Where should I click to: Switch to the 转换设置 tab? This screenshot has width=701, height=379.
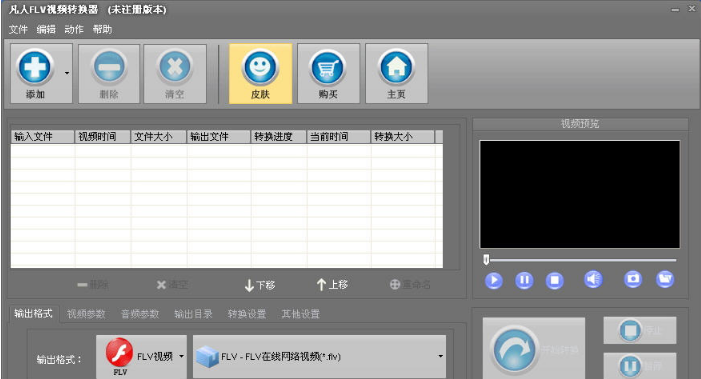pos(247,314)
